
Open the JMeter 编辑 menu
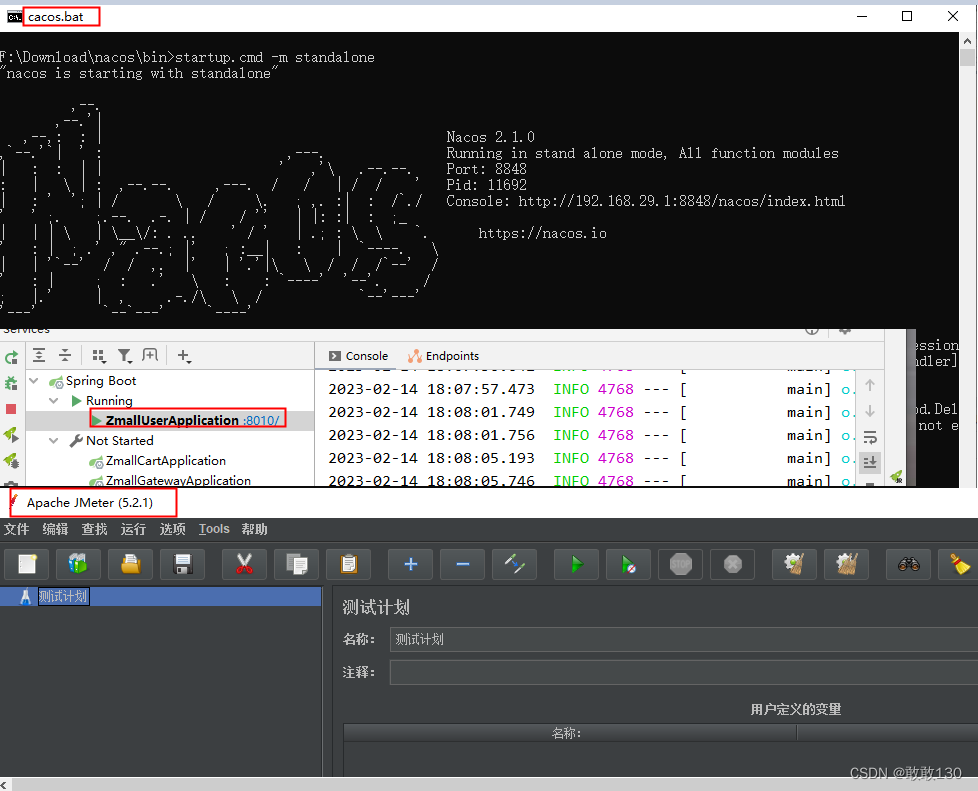tap(56, 529)
